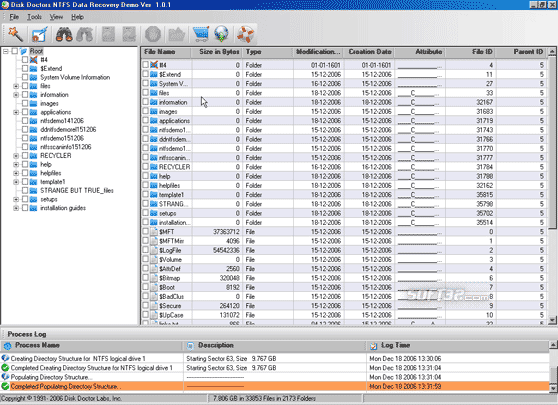Collapse the Root tree node
Viewport: 558px width, 405px height.
[5, 52]
